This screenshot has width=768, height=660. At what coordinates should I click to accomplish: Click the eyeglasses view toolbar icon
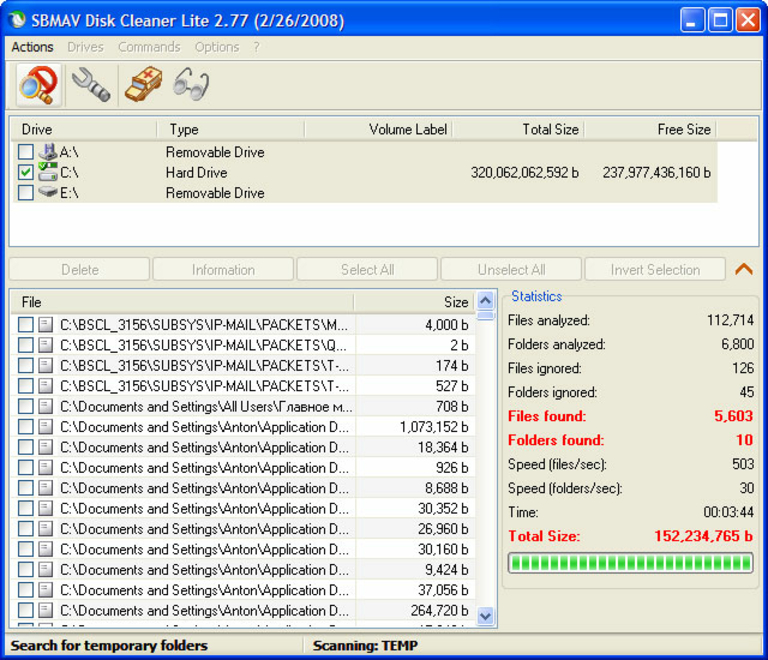point(192,85)
